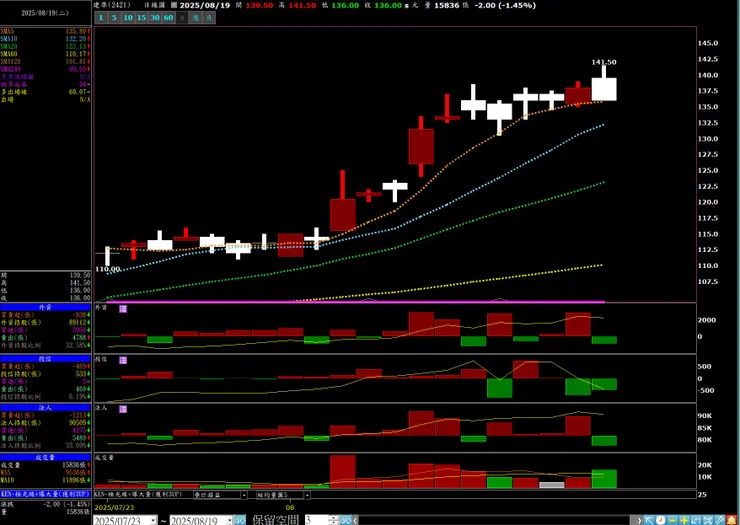
Task: Click the 法人持股(張) 90509 row
Action: (45, 423)
